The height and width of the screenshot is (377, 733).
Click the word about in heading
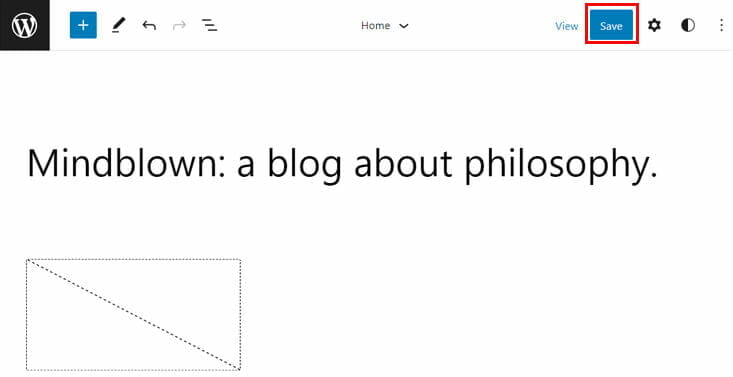click(x=403, y=162)
